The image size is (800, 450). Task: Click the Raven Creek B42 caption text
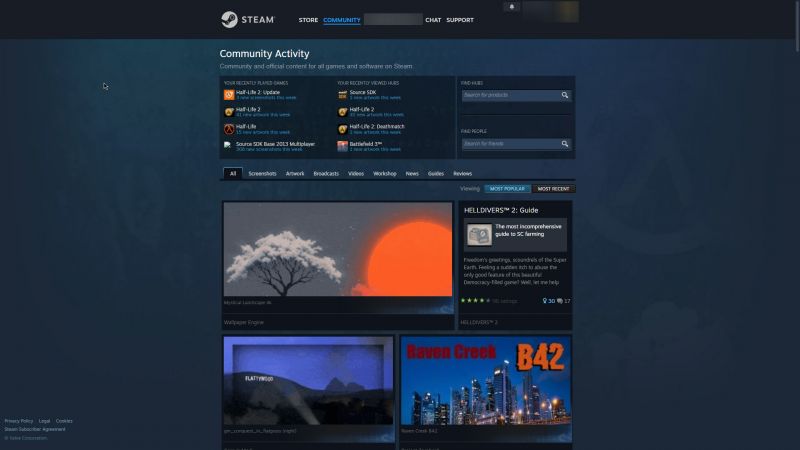pos(419,431)
